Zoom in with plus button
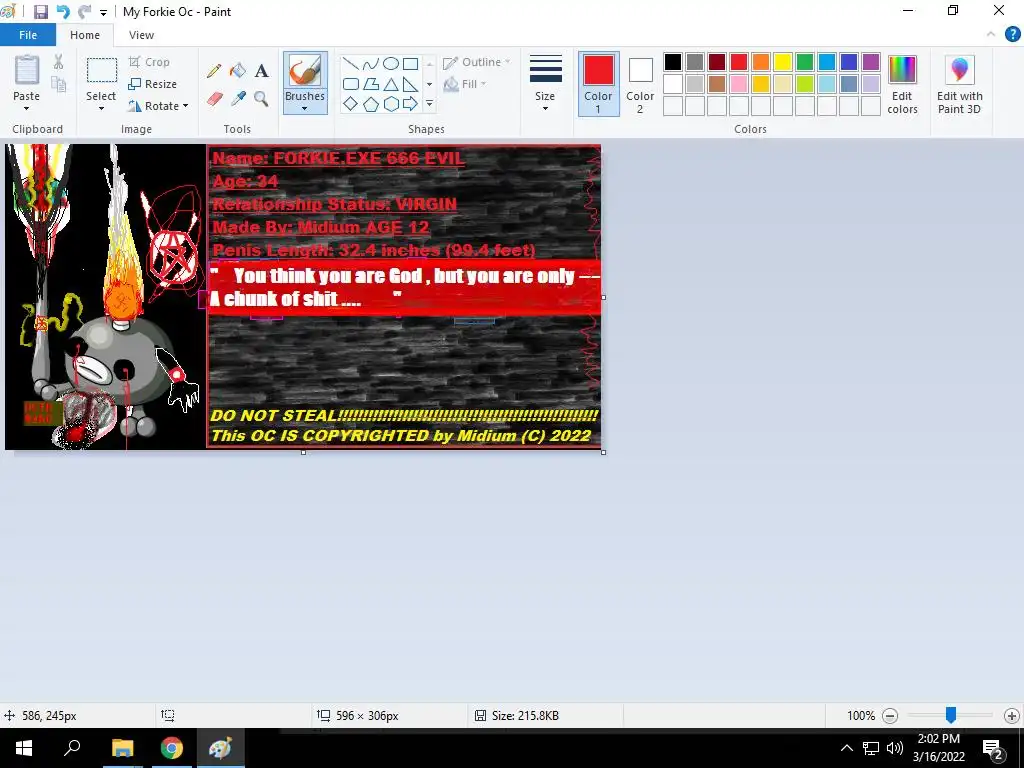Viewport: 1024px width, 768px height. [x=1012, y=716]
